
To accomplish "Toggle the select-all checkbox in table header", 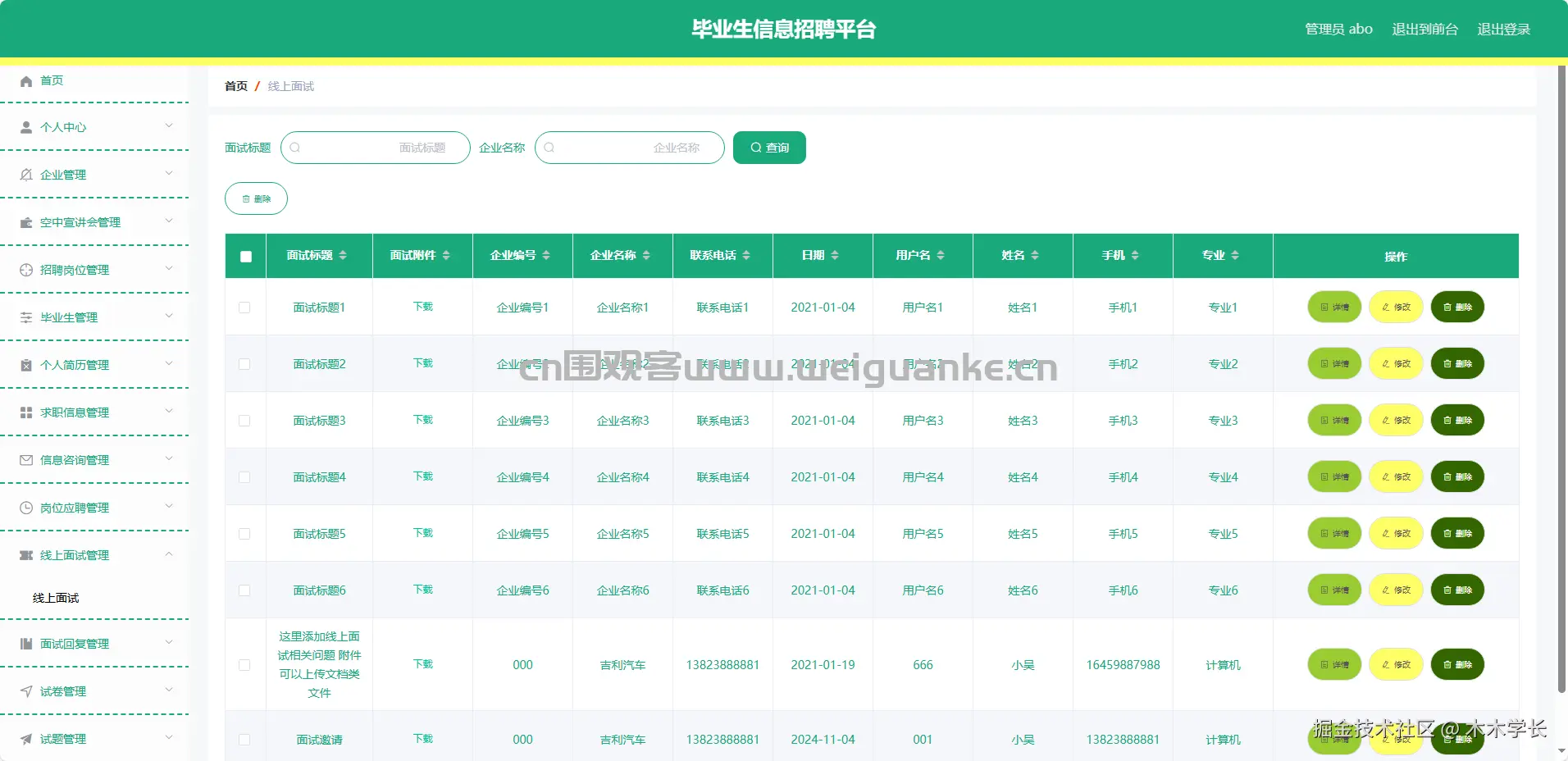I will [x=246, y=257].
